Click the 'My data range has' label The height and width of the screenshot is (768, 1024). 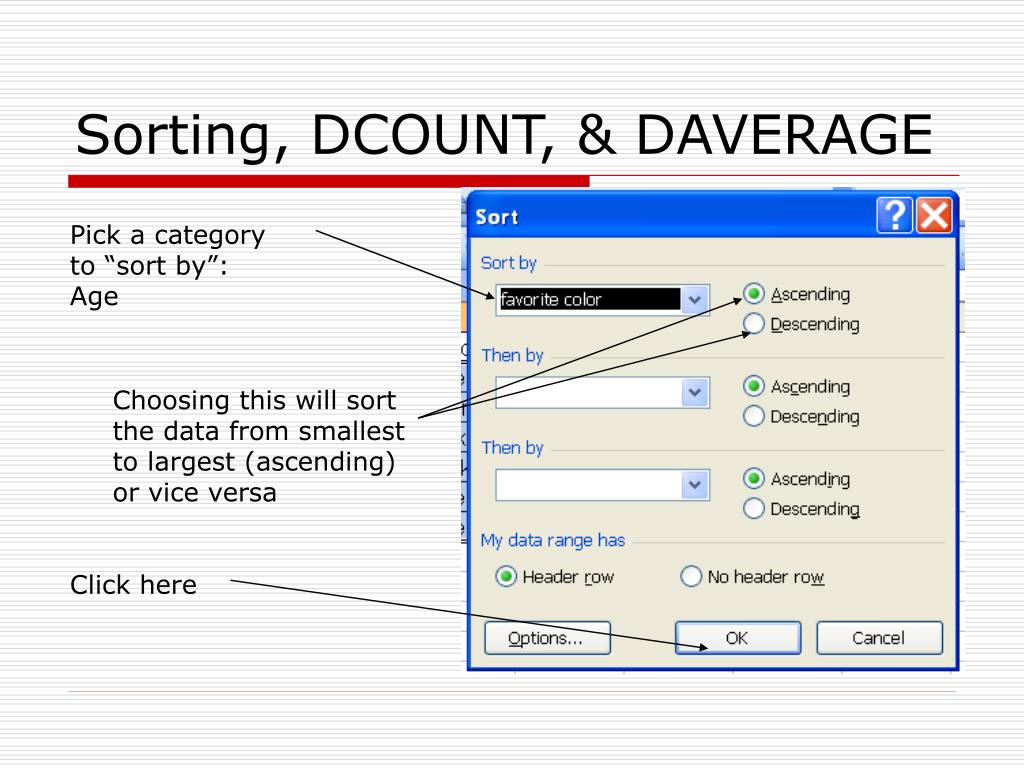(x=552, y=541)
